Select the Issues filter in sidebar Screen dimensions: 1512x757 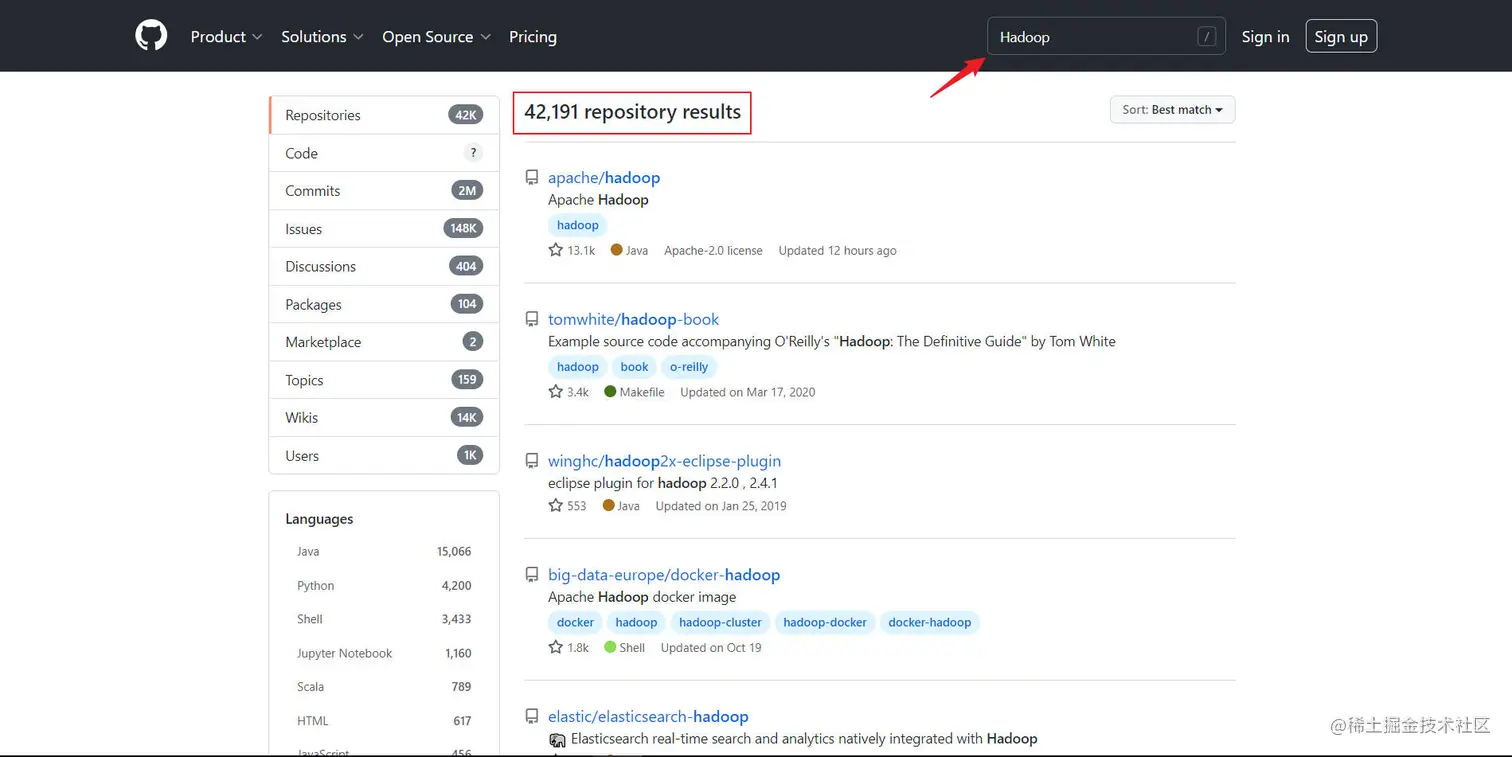tap(304, 229)
